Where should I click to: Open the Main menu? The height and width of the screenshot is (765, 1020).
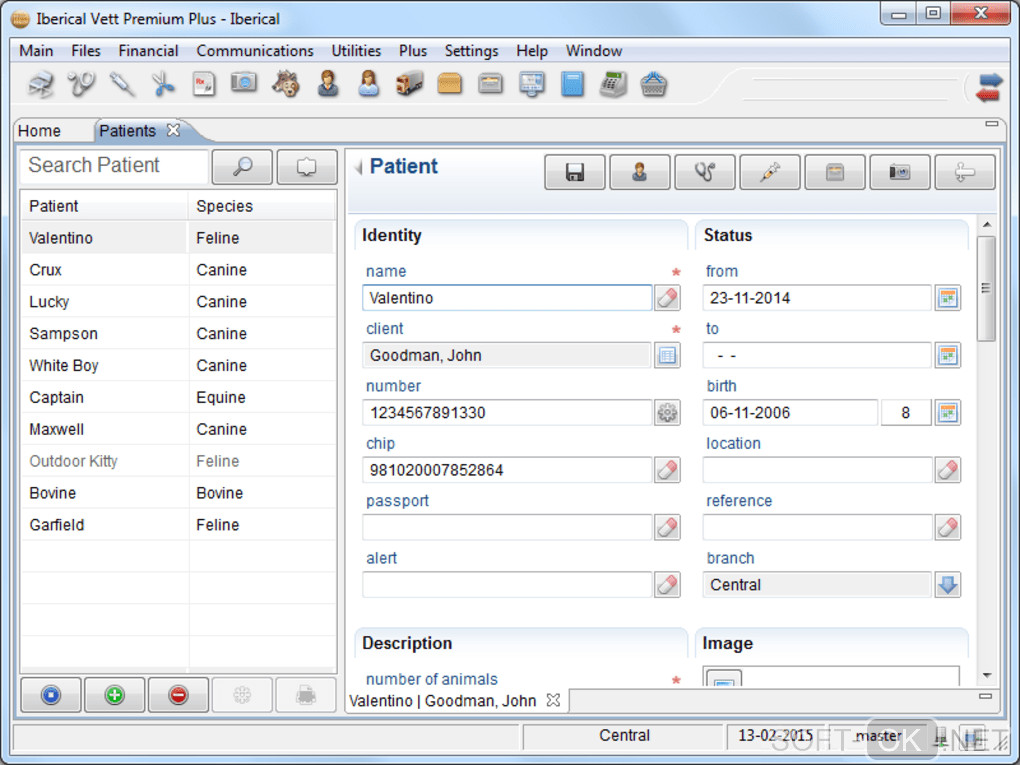click(x=36, y=51)
